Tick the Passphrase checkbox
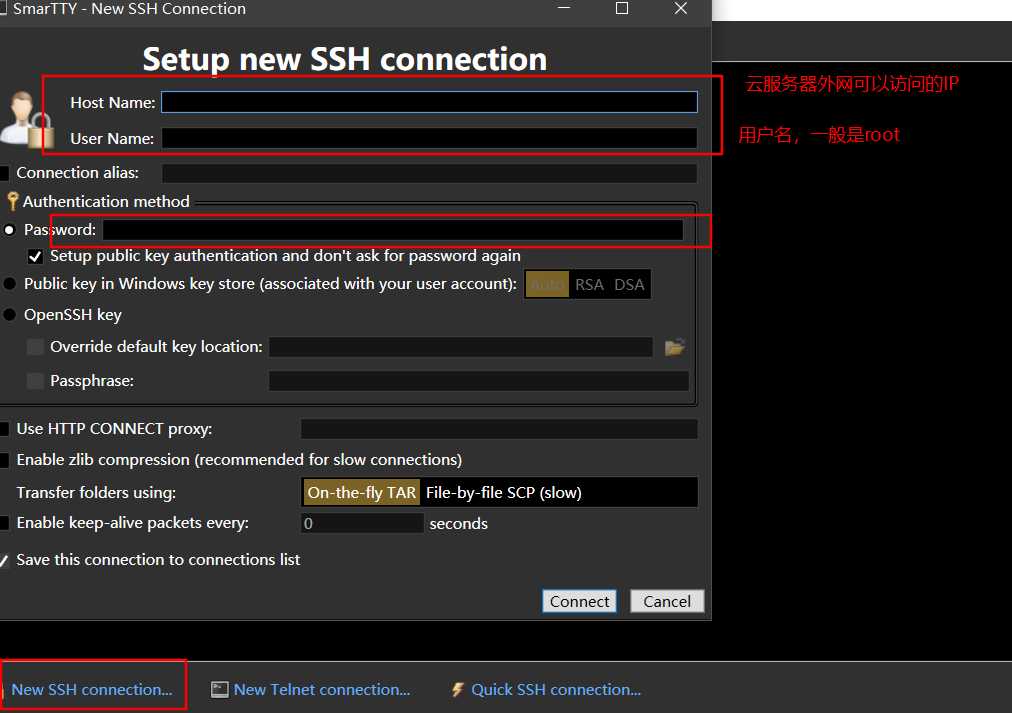This screenshot has width=1012, height=713. (x=35, y=381)
